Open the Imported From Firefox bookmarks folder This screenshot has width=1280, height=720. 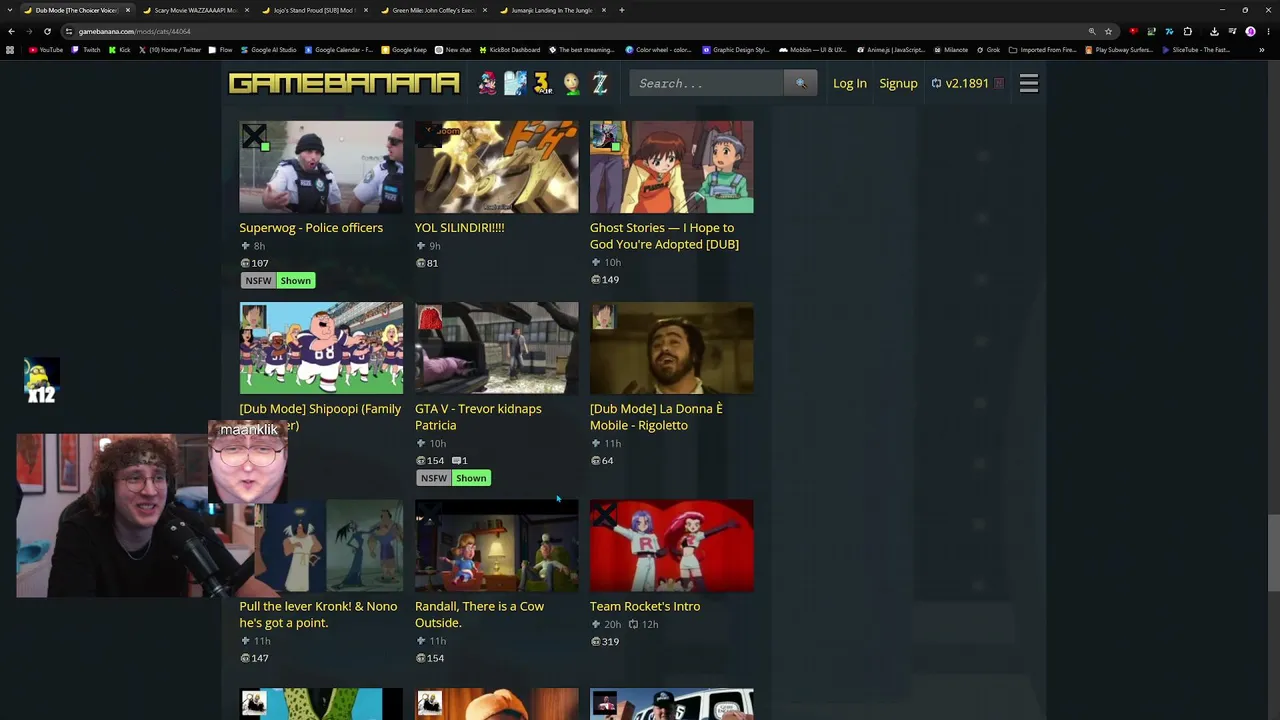tap(1042, 50)
